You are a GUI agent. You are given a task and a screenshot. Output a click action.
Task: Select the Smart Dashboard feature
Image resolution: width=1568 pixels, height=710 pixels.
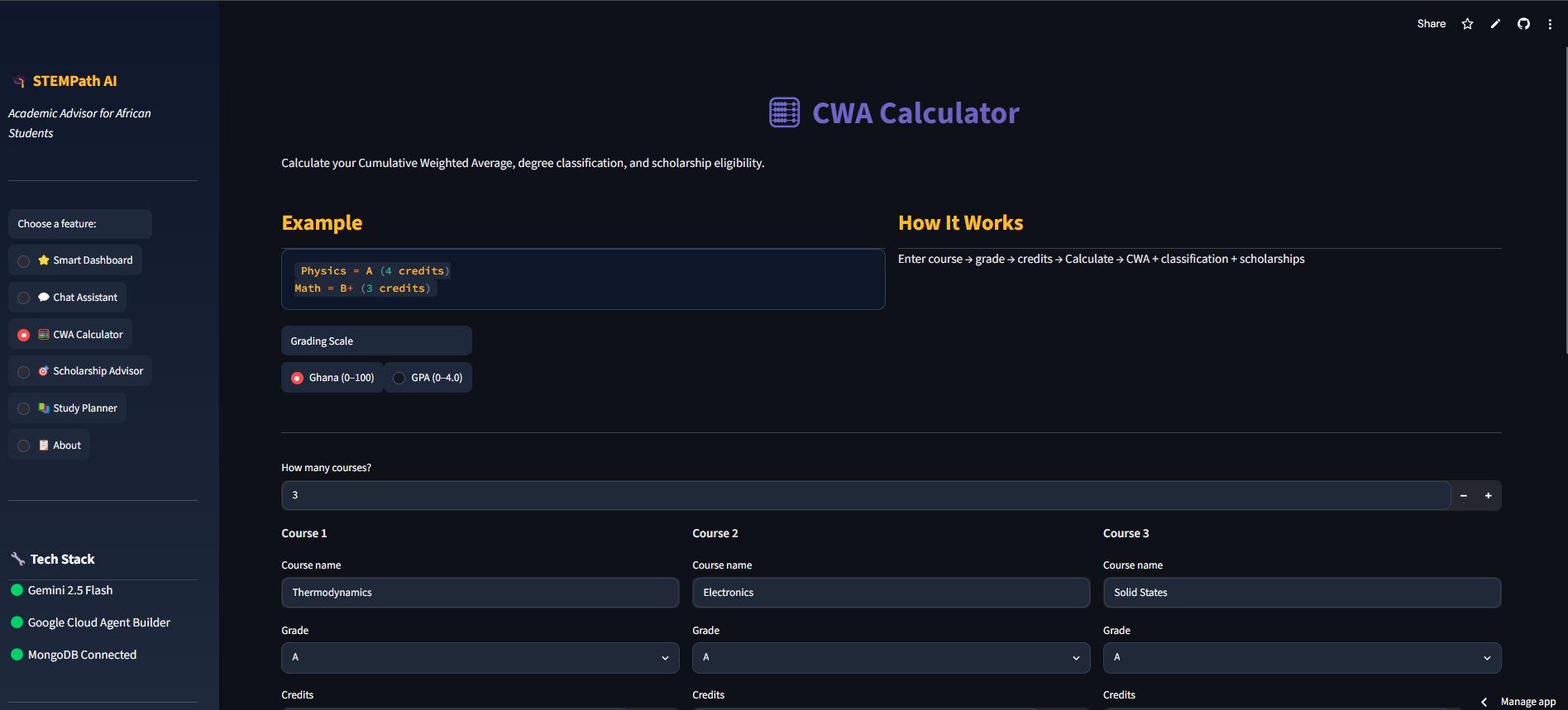[75, 260]
